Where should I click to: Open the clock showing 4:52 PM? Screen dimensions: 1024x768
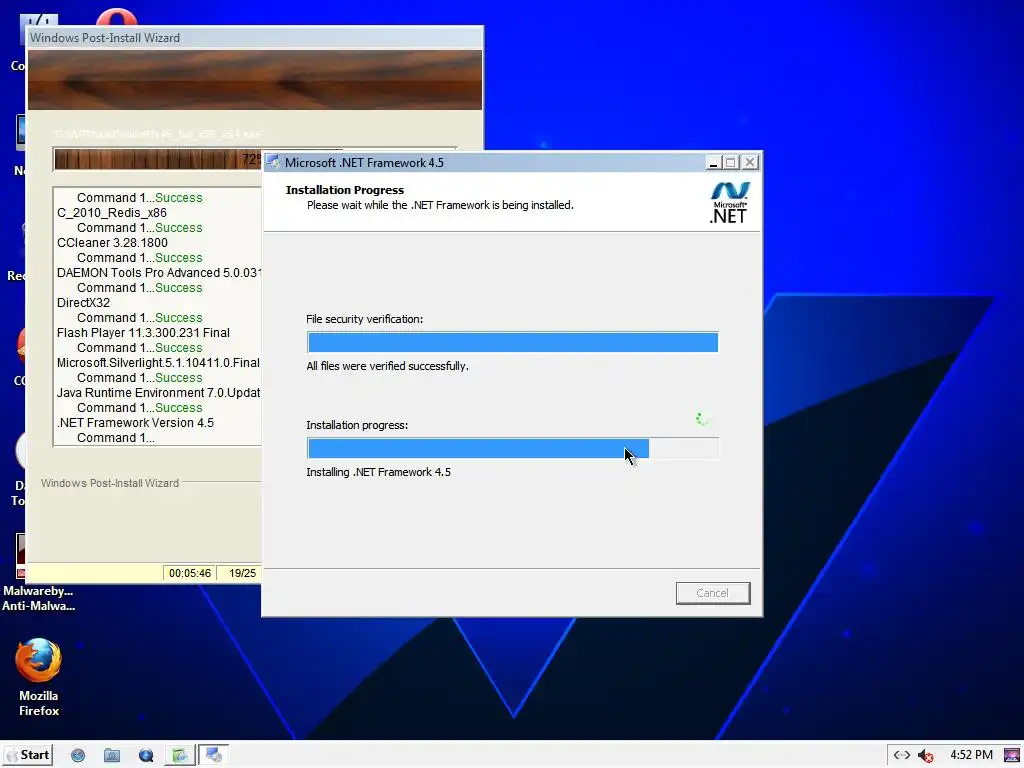(x=971, y=755)
